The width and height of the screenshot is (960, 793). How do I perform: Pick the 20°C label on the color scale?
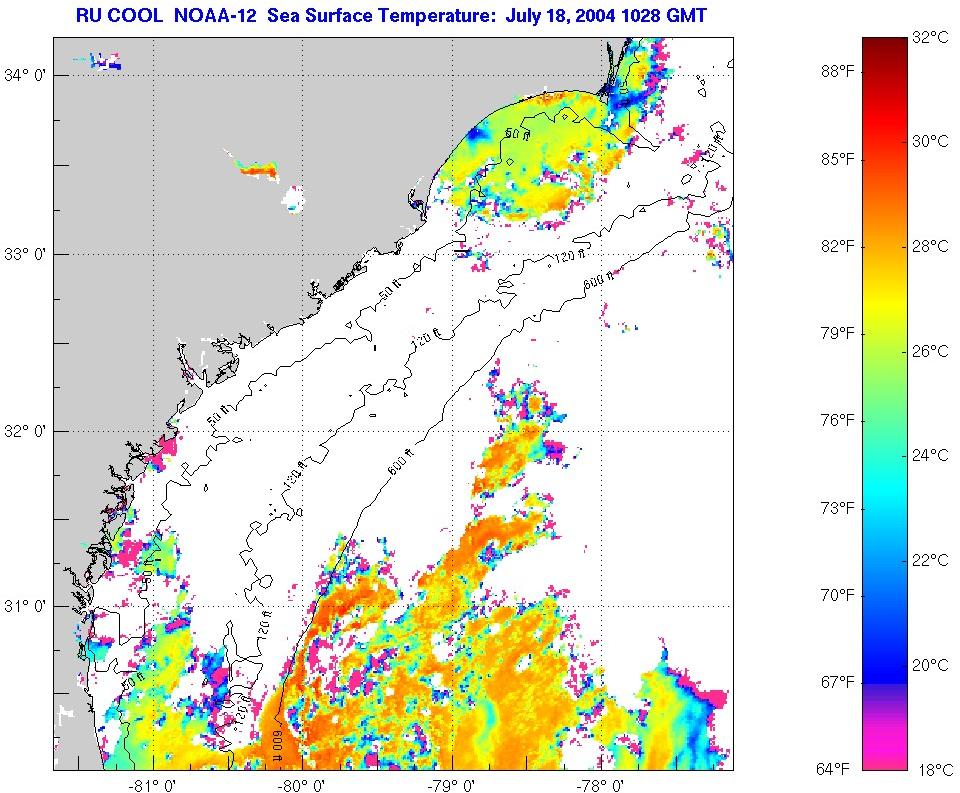929,665
